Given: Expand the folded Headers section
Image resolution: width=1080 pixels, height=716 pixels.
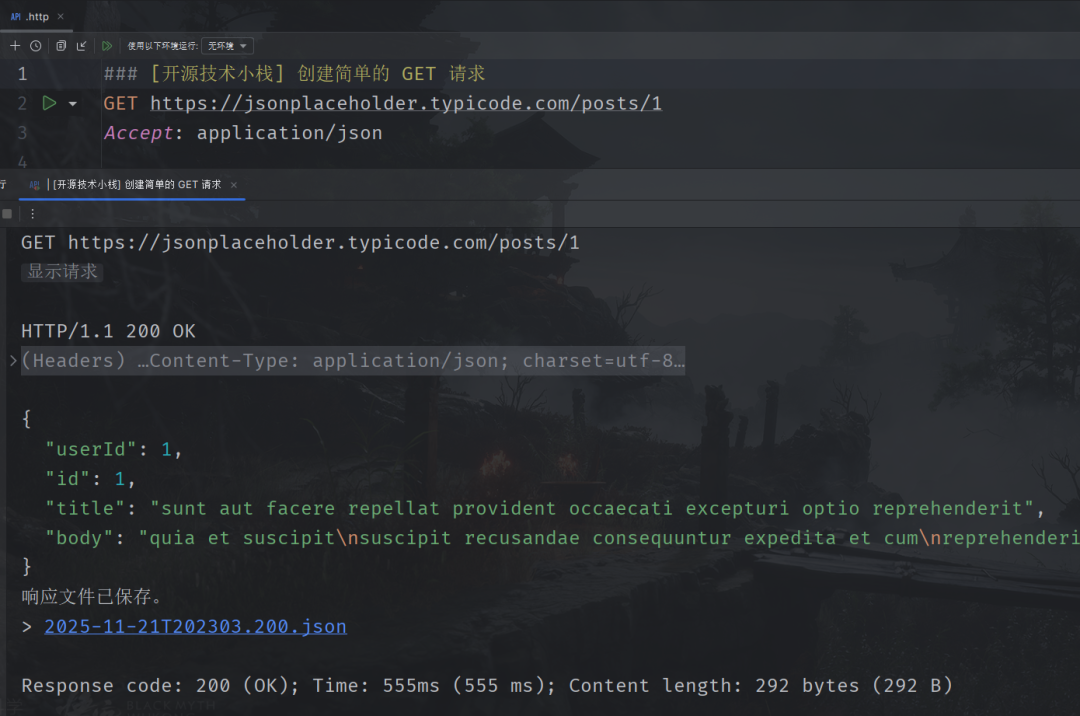Looking at the screenshot, I should (x=13, y=360).
